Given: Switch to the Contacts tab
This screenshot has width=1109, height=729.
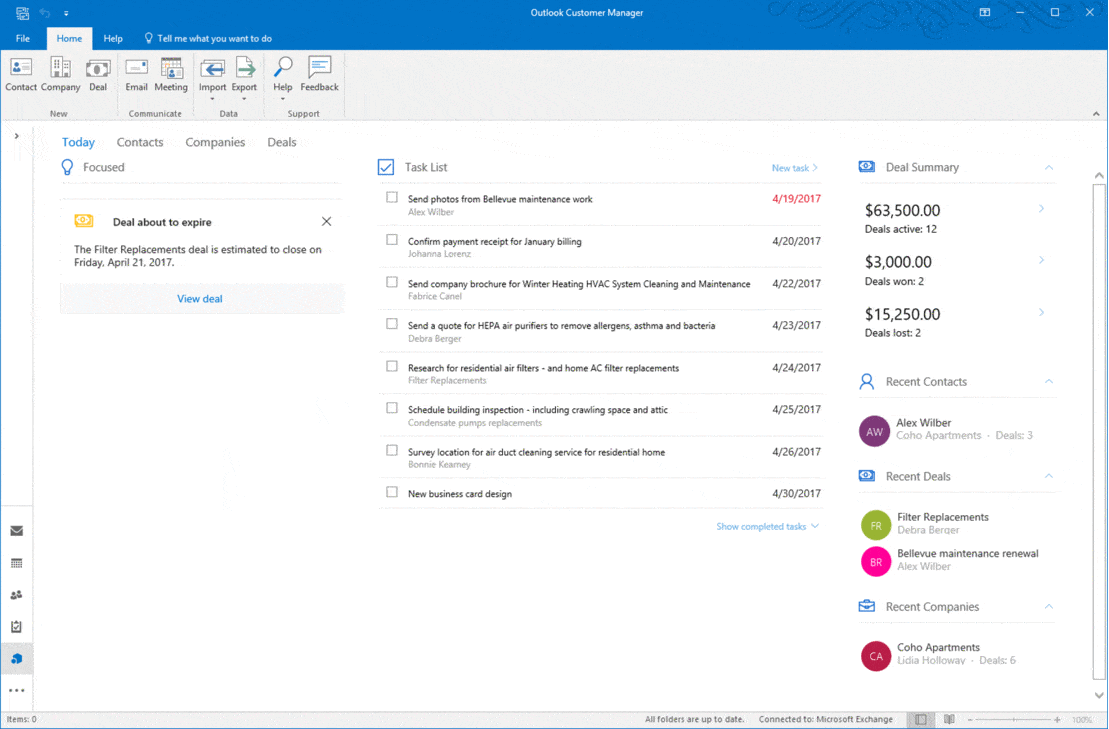Looking at the screenshot, I should tap(140, 142).
